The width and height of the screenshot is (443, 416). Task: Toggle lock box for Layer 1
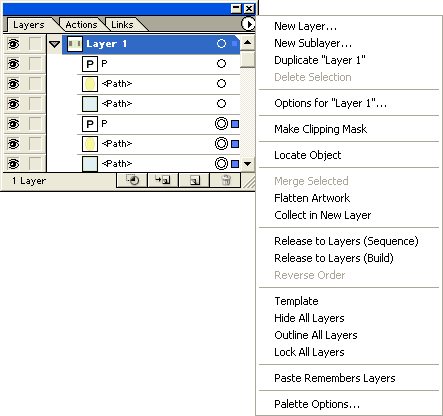pyautogui.click(x=35, y=44)
